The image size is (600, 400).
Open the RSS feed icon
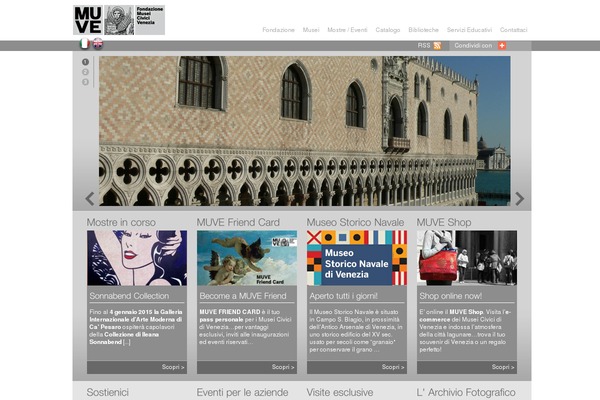coord(437,46)
